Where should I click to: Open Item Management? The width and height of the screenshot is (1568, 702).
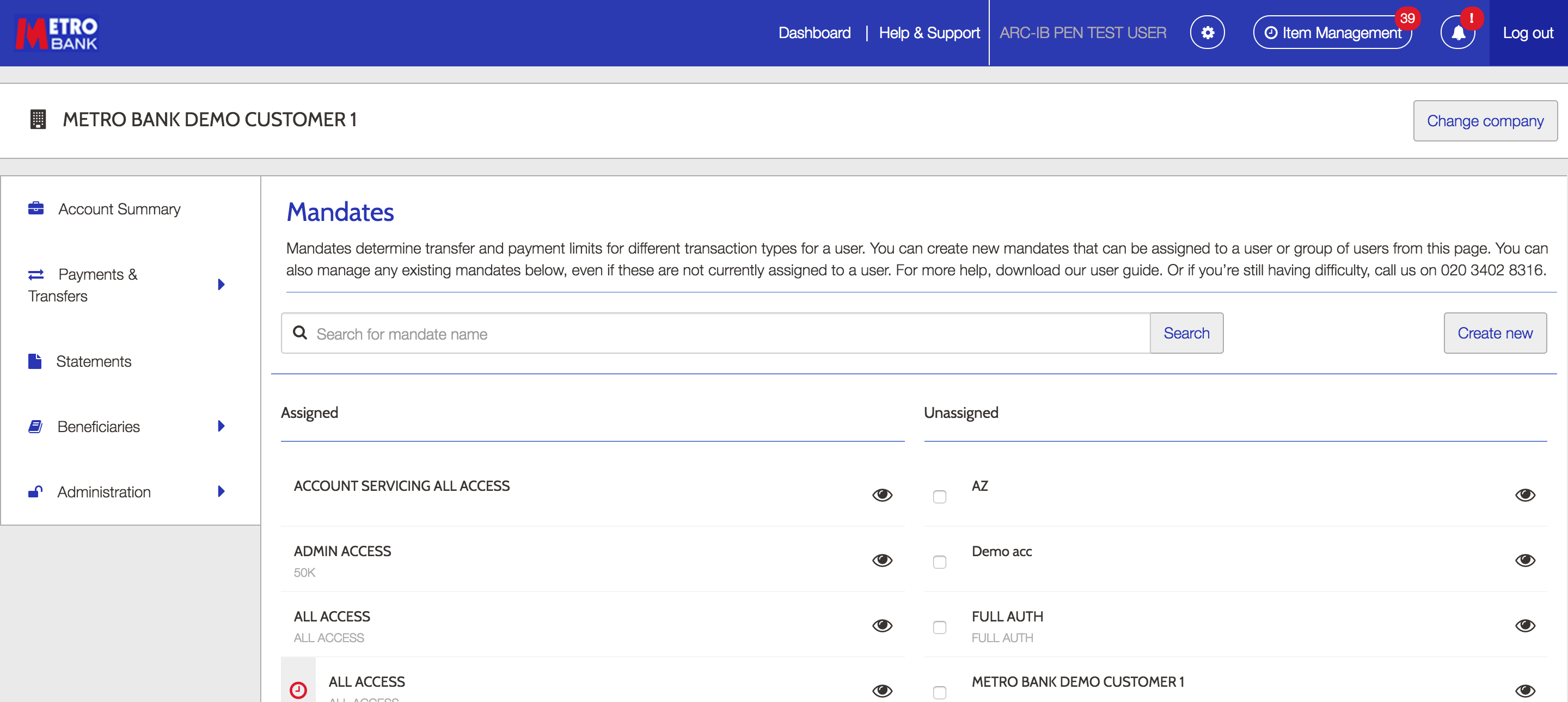1332,33
